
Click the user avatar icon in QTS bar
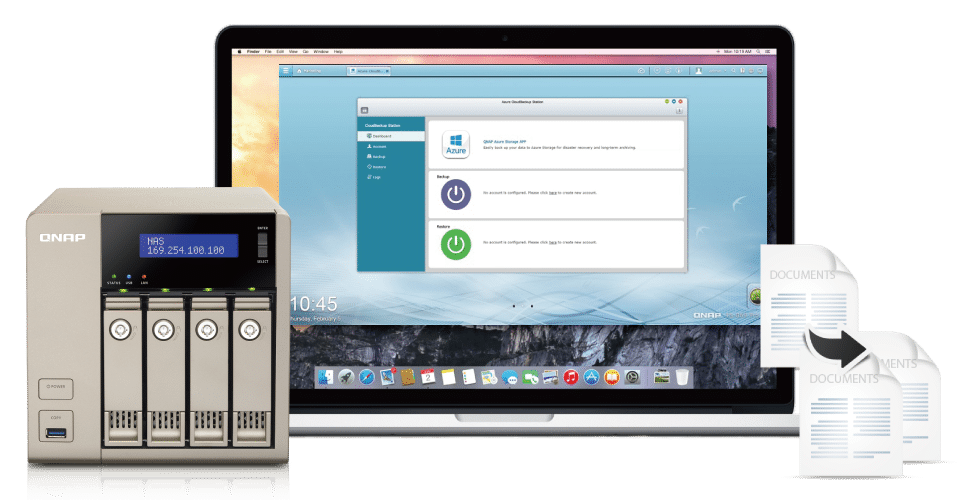coord(699,71)
